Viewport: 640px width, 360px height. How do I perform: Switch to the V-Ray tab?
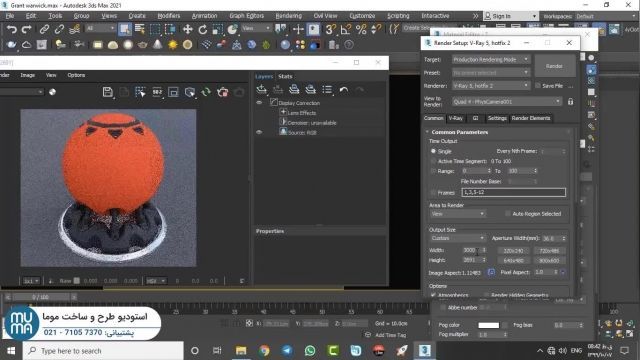click(x=456, y=118)
